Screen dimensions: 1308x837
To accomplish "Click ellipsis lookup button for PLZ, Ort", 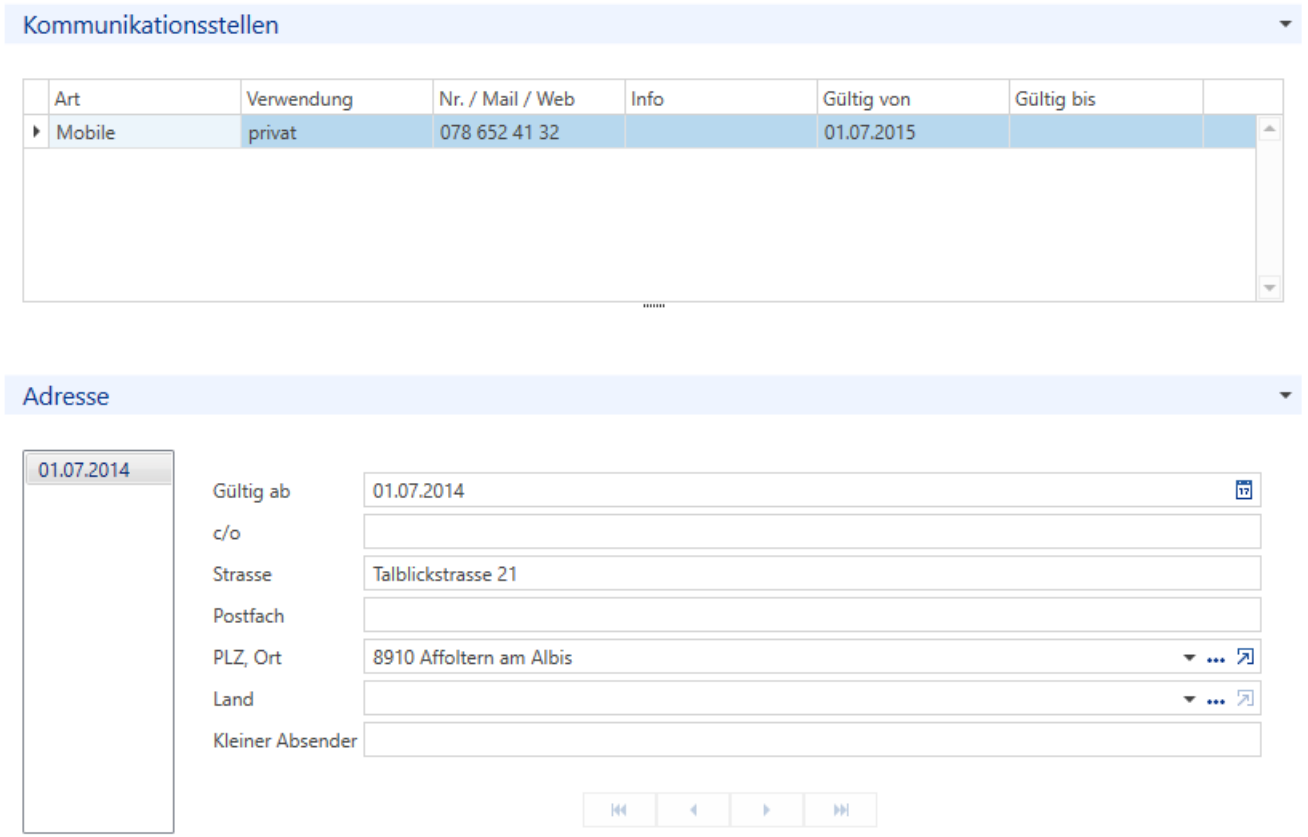I will [1216, 659].
